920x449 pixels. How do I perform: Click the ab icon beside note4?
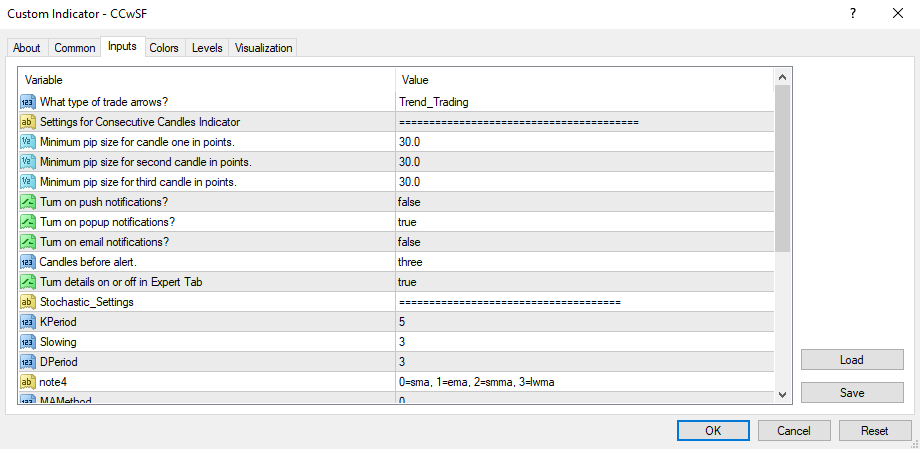click(28, 382)
